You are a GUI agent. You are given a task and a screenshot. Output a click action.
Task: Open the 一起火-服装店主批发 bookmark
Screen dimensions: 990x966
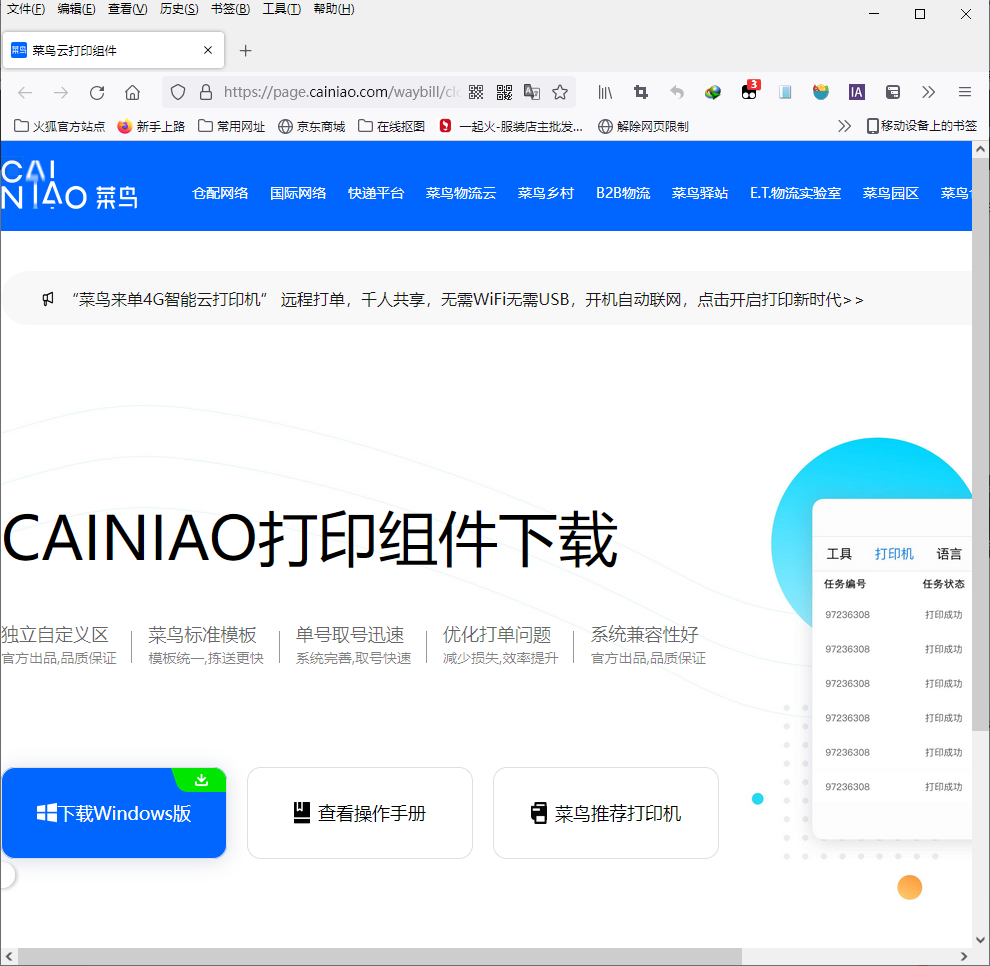click(x=510, y=126)
